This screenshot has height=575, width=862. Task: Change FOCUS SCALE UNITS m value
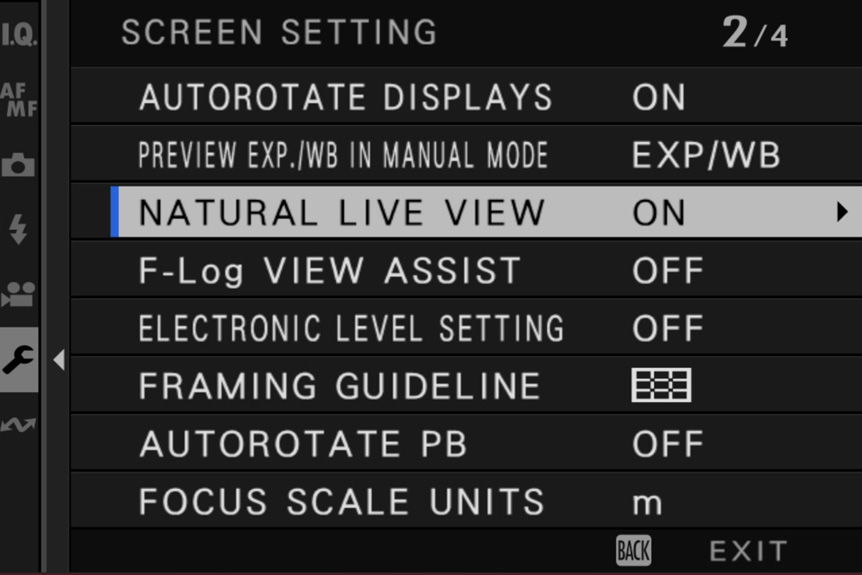click(648, 503)
